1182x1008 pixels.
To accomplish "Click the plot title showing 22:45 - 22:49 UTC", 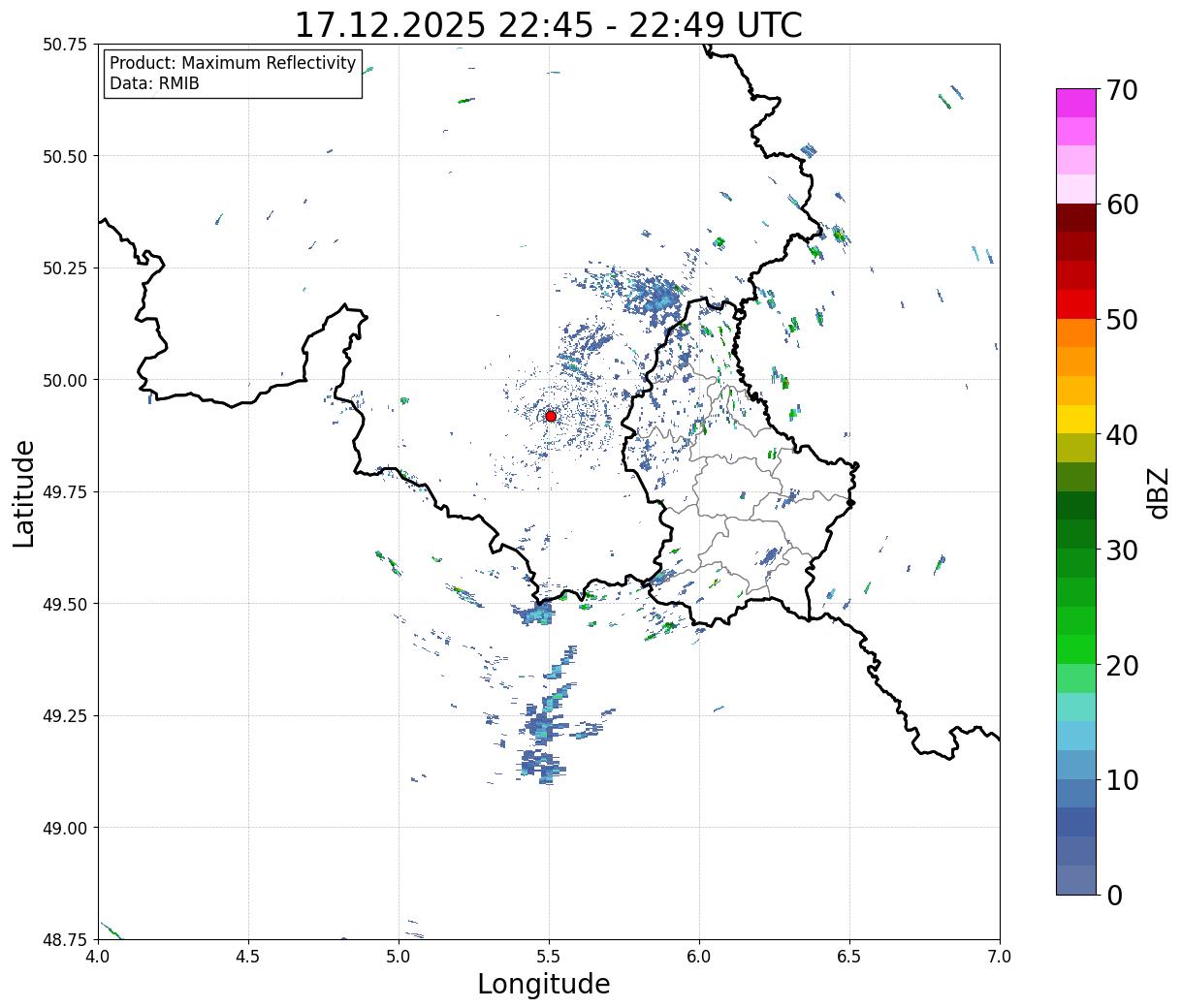I will click(548, 25).
